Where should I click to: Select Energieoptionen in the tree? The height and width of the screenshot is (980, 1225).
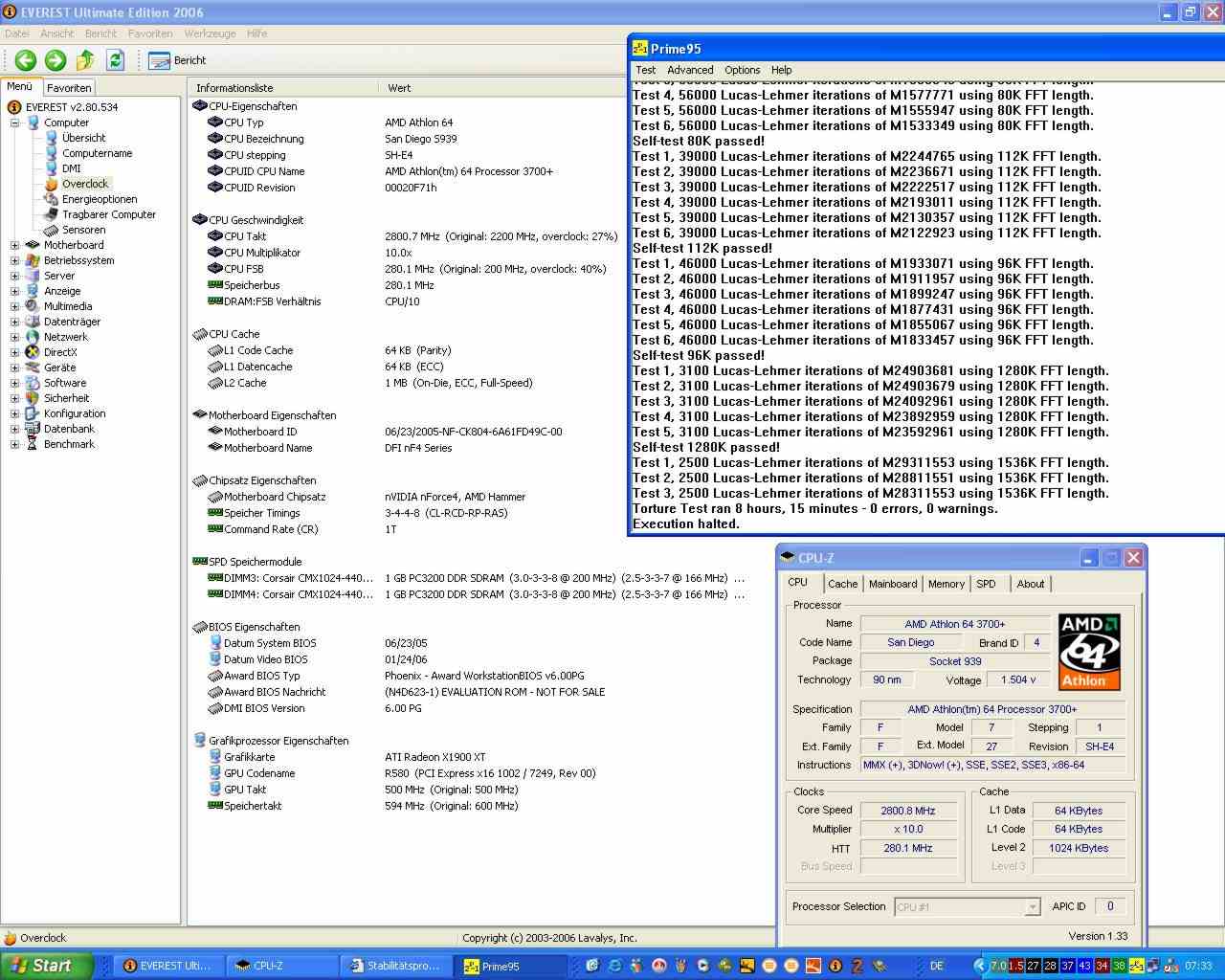pyautogui.click(x=100, y=199)
